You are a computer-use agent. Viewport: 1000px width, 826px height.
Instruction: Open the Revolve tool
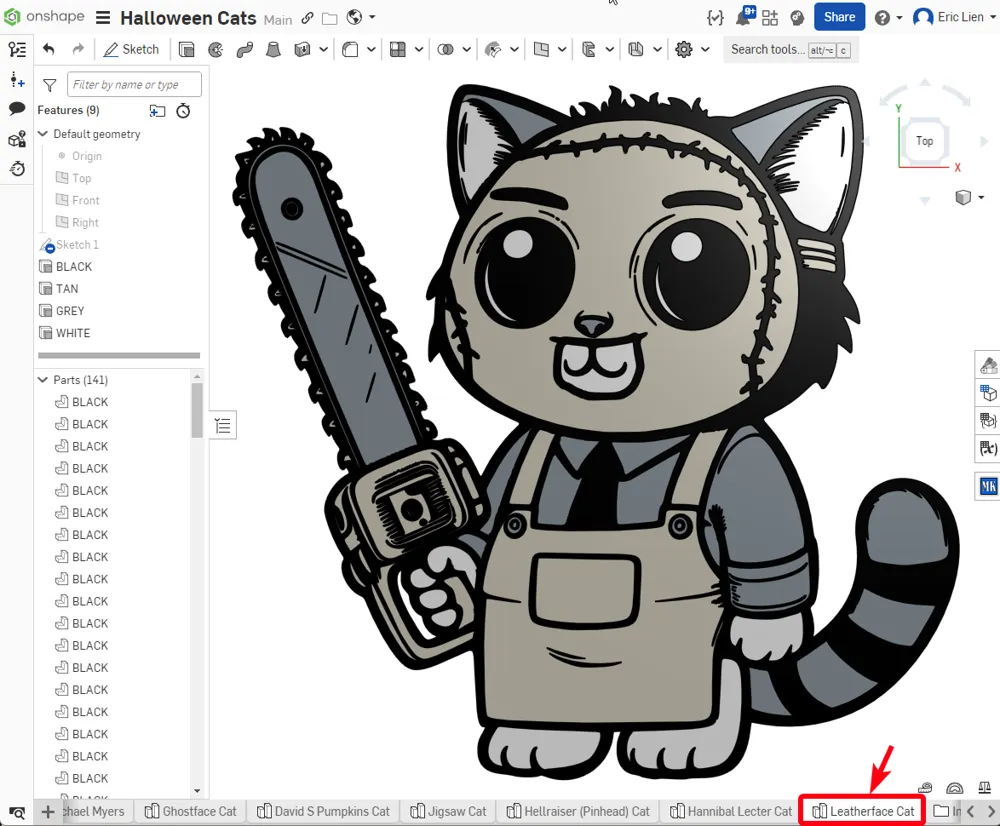coord(215,49)
